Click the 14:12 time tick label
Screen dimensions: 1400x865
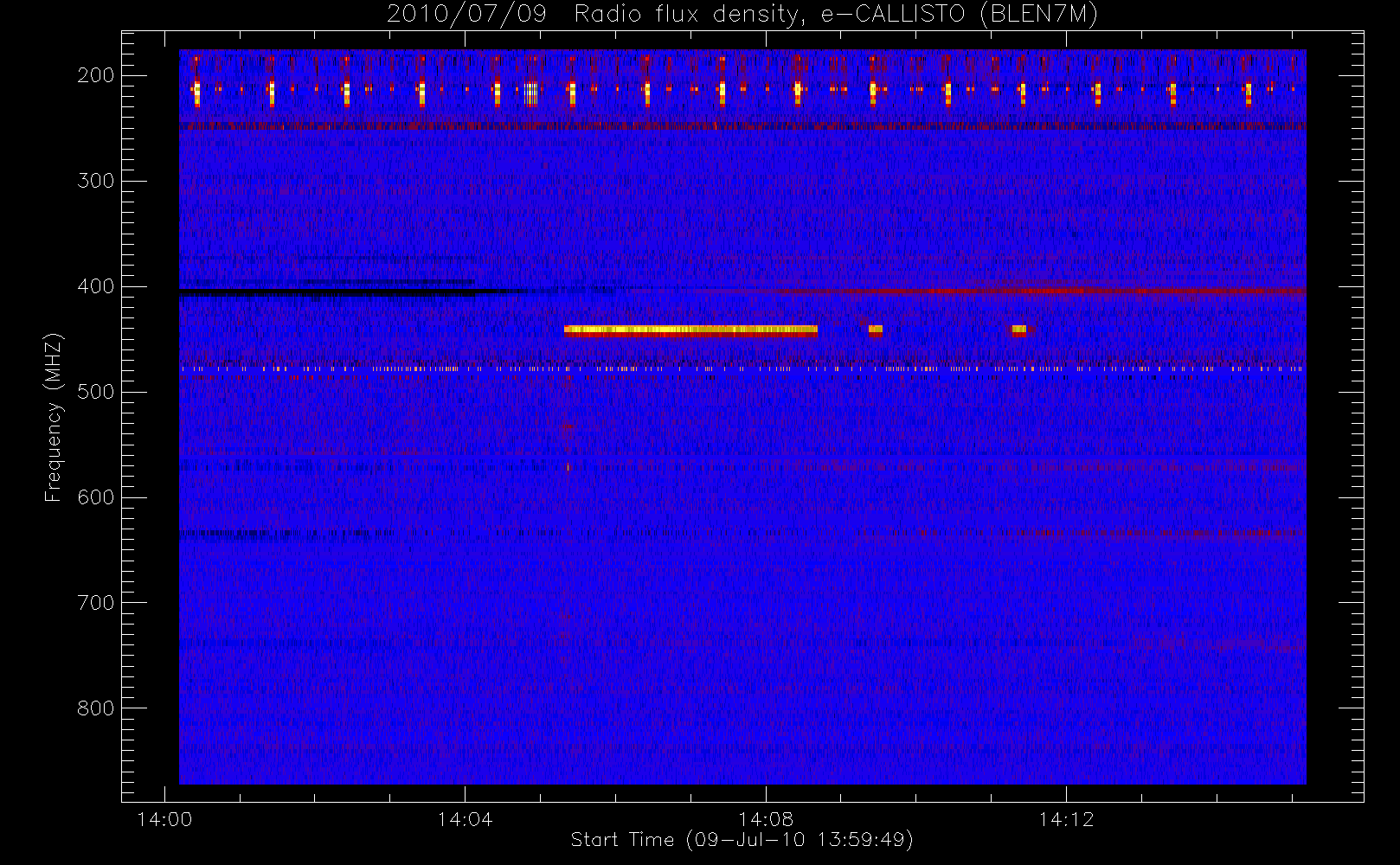1066,819
